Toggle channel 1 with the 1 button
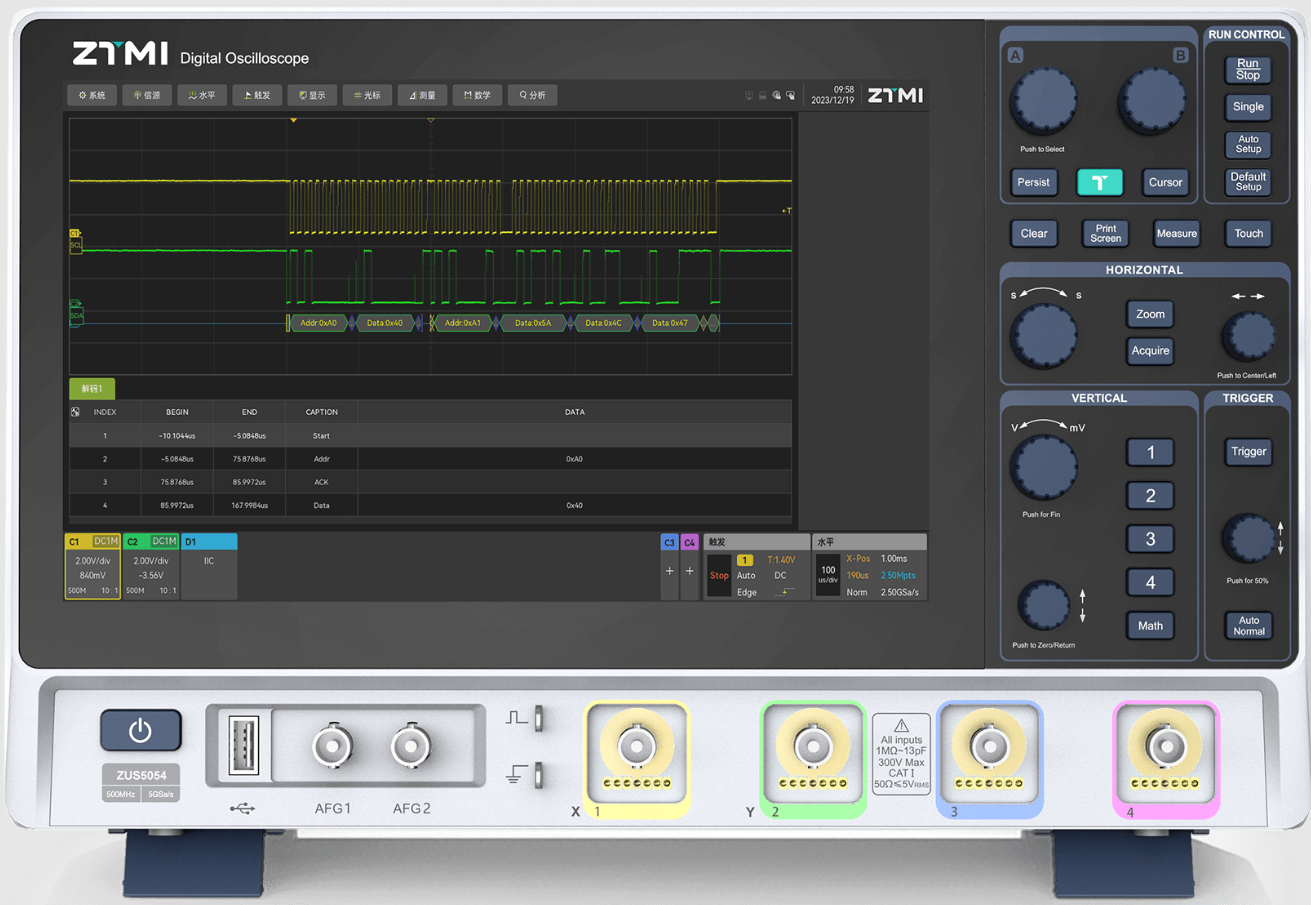This screenshot has width=1311, height=905. click(1149, 453)
